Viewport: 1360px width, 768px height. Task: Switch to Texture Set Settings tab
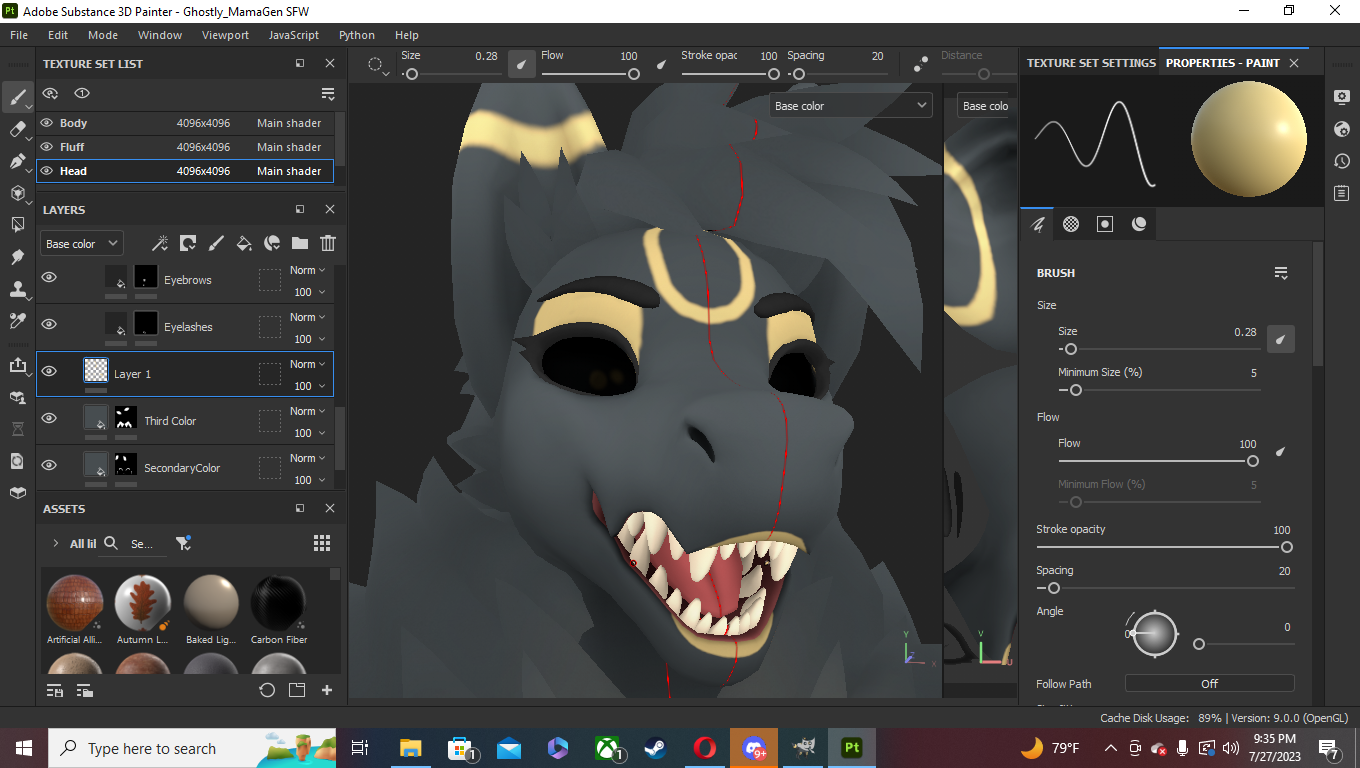1090,63
